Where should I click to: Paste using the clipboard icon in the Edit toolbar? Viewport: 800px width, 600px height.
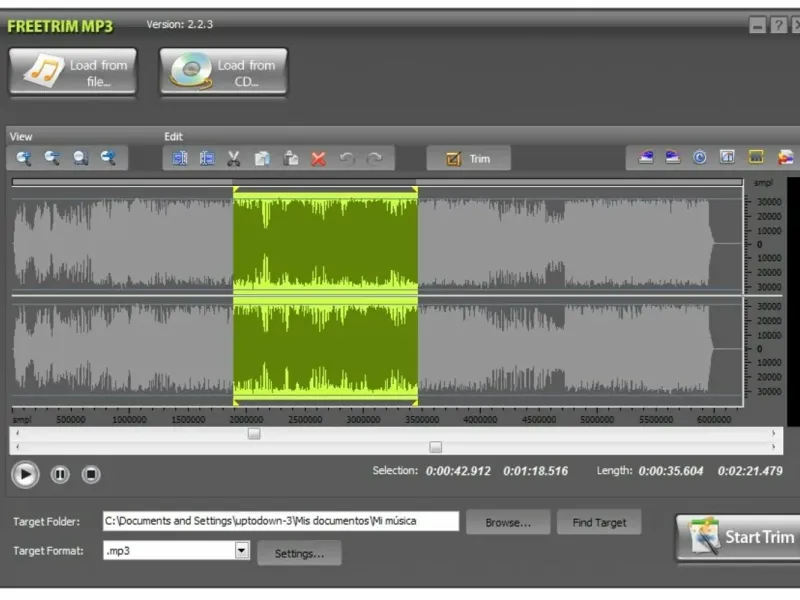tap(291, 158)
